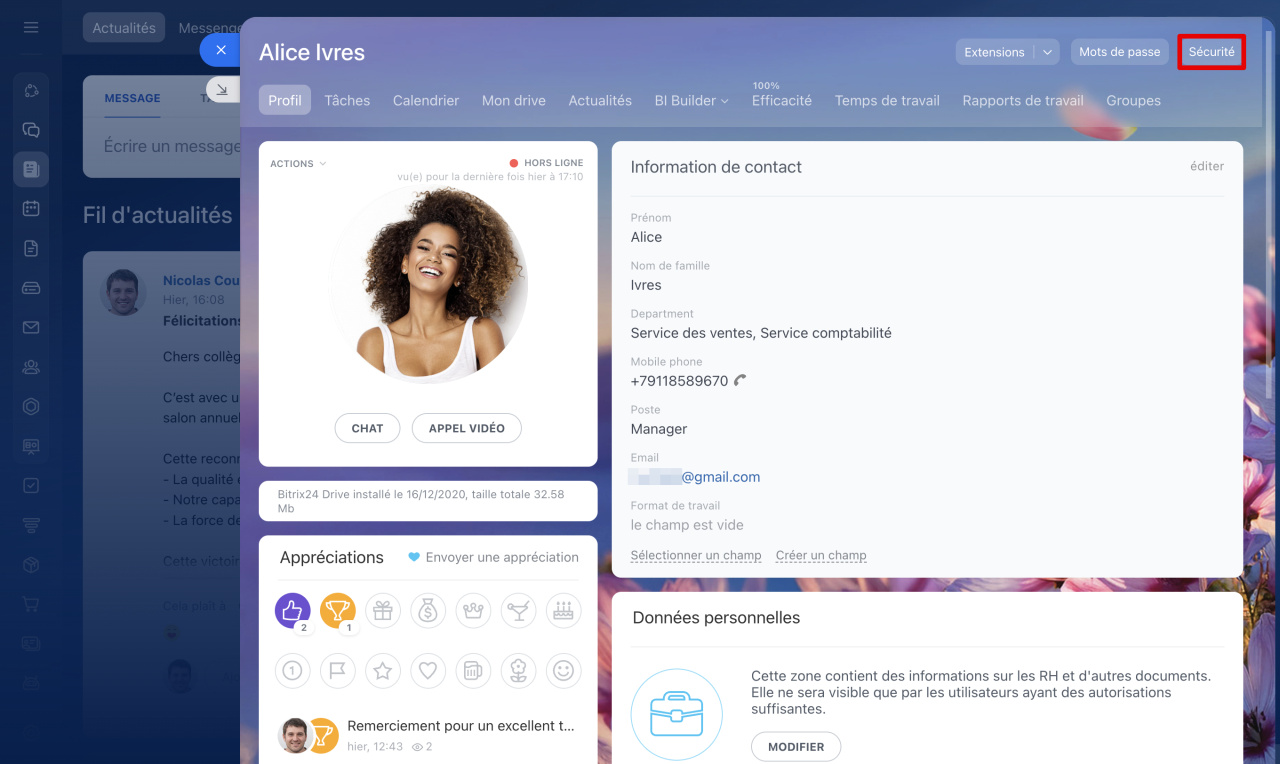Image resolution: width=1280 pixels, height=764 pixels.
Task: Switch to the Mon drive tab
Action: [x=514, y=100]
